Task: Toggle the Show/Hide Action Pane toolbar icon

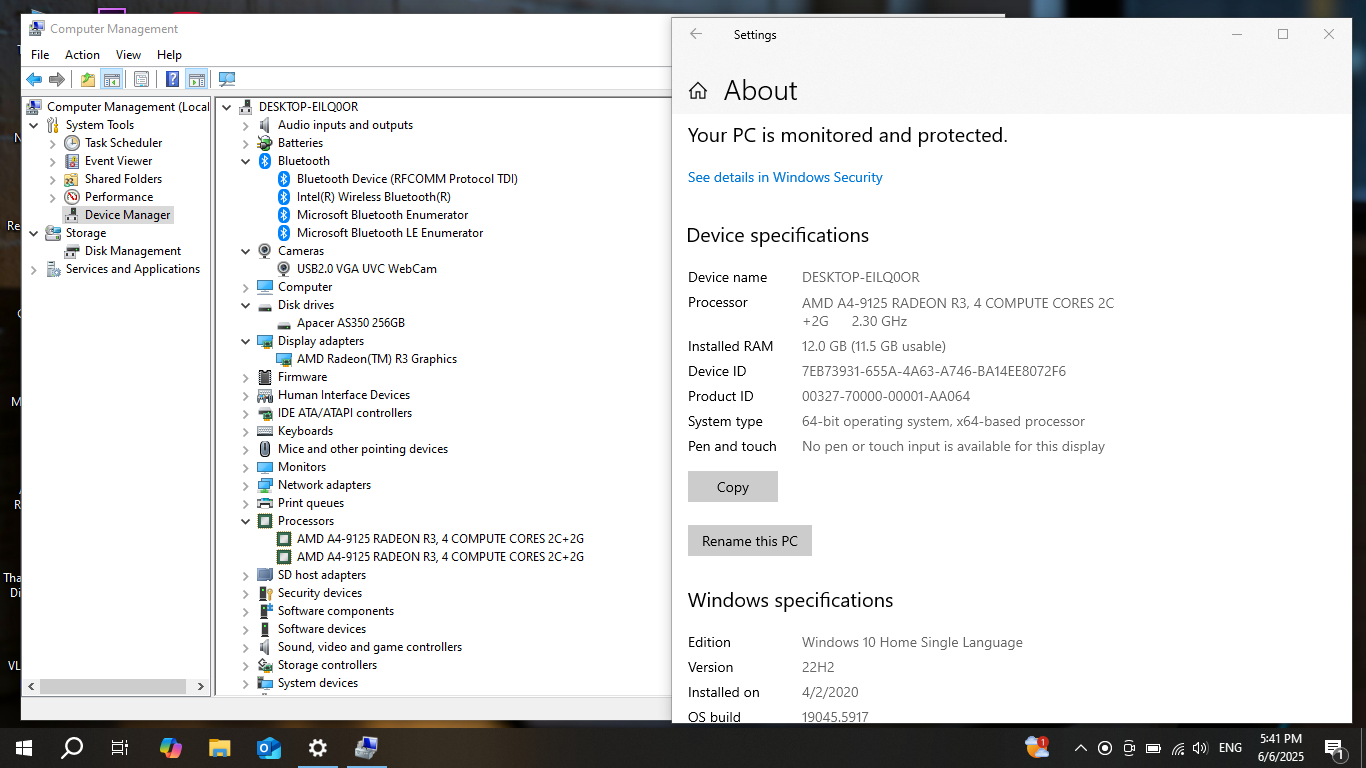Action: pyautogui.click(x=197, y=80)
